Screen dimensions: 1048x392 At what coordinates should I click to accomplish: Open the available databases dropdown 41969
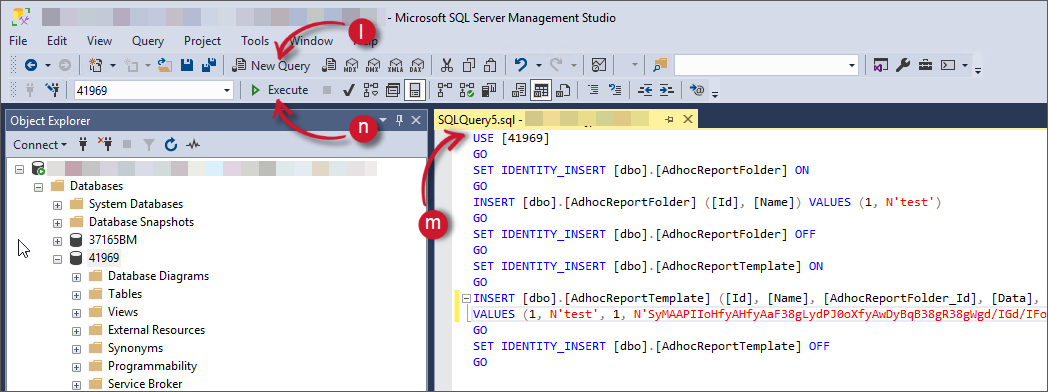tap(153, 89)
